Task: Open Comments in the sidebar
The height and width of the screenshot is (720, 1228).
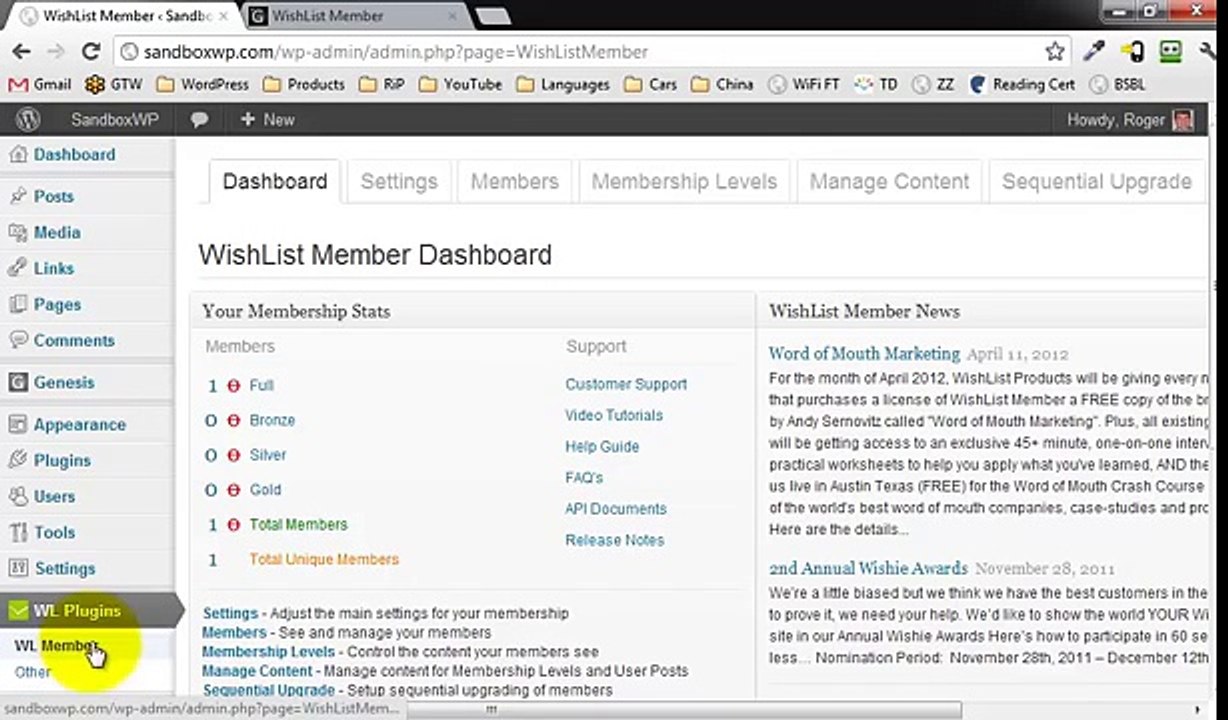Action: point(74,341)
